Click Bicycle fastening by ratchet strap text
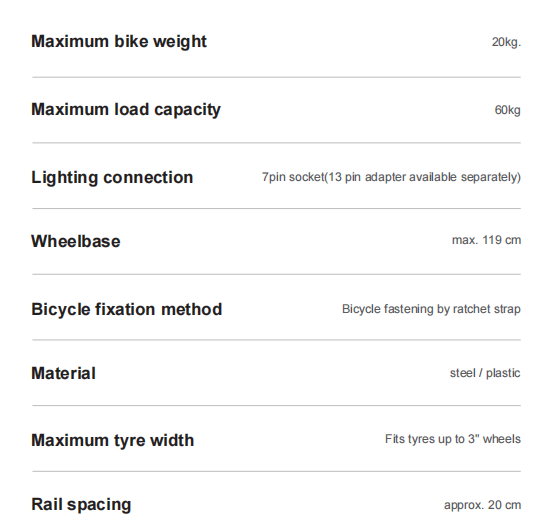 click(x=431, y=309)
